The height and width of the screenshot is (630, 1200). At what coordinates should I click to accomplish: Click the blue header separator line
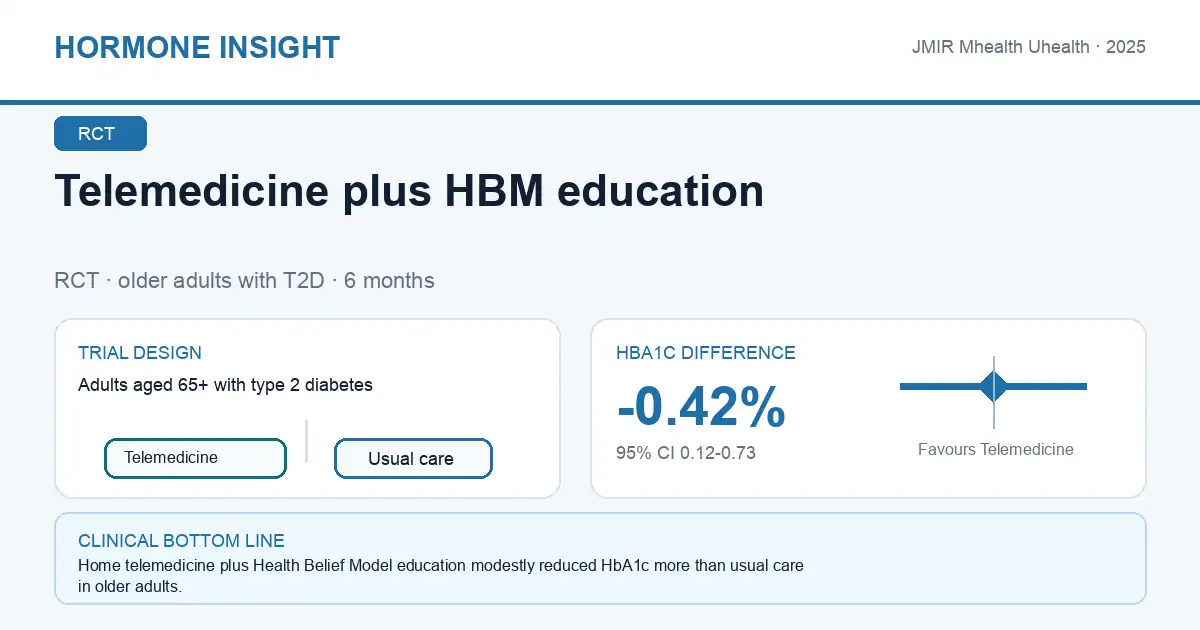pos(600,102)
